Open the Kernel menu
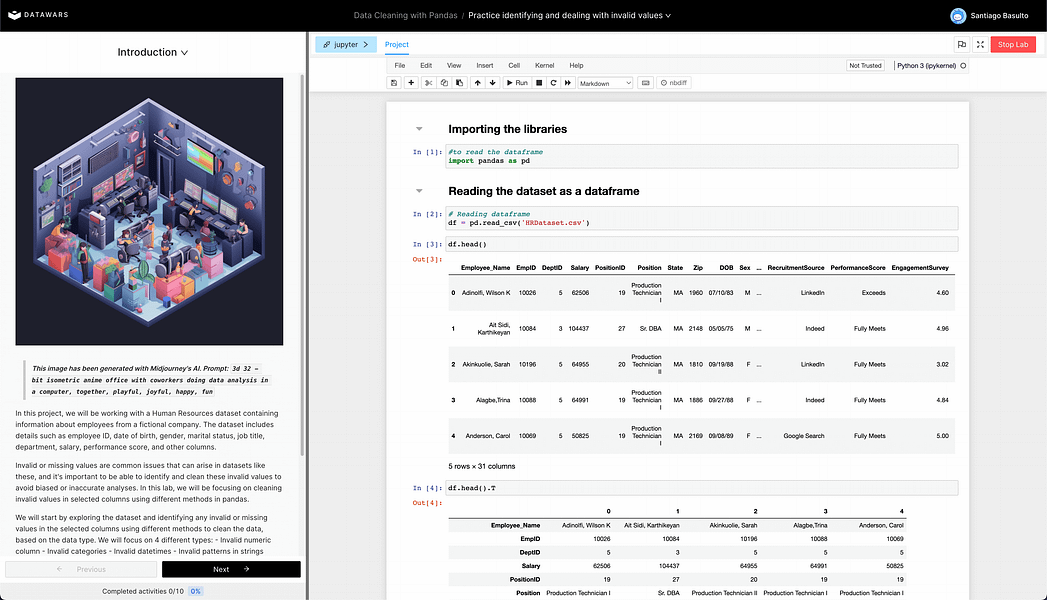 point(544,65)
